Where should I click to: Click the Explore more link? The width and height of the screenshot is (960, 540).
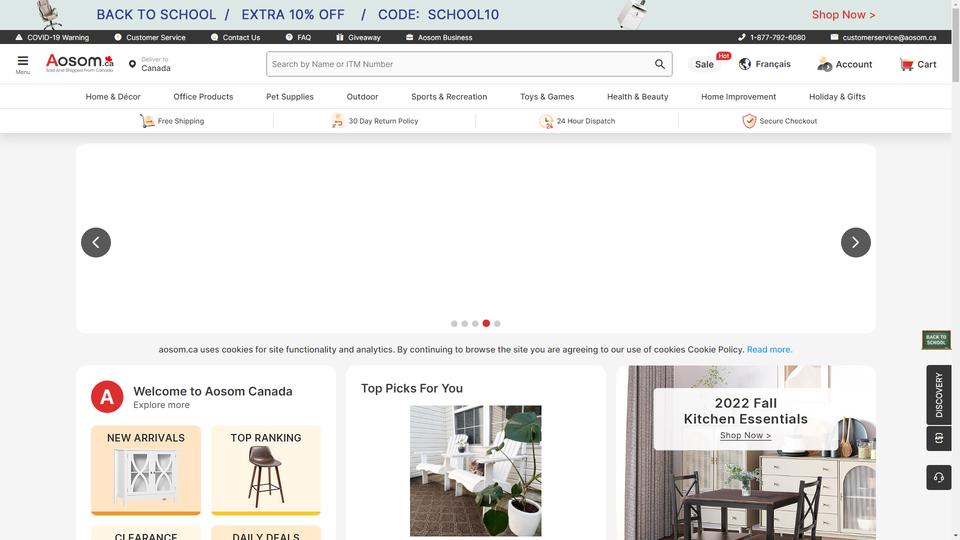click(162, 405)
